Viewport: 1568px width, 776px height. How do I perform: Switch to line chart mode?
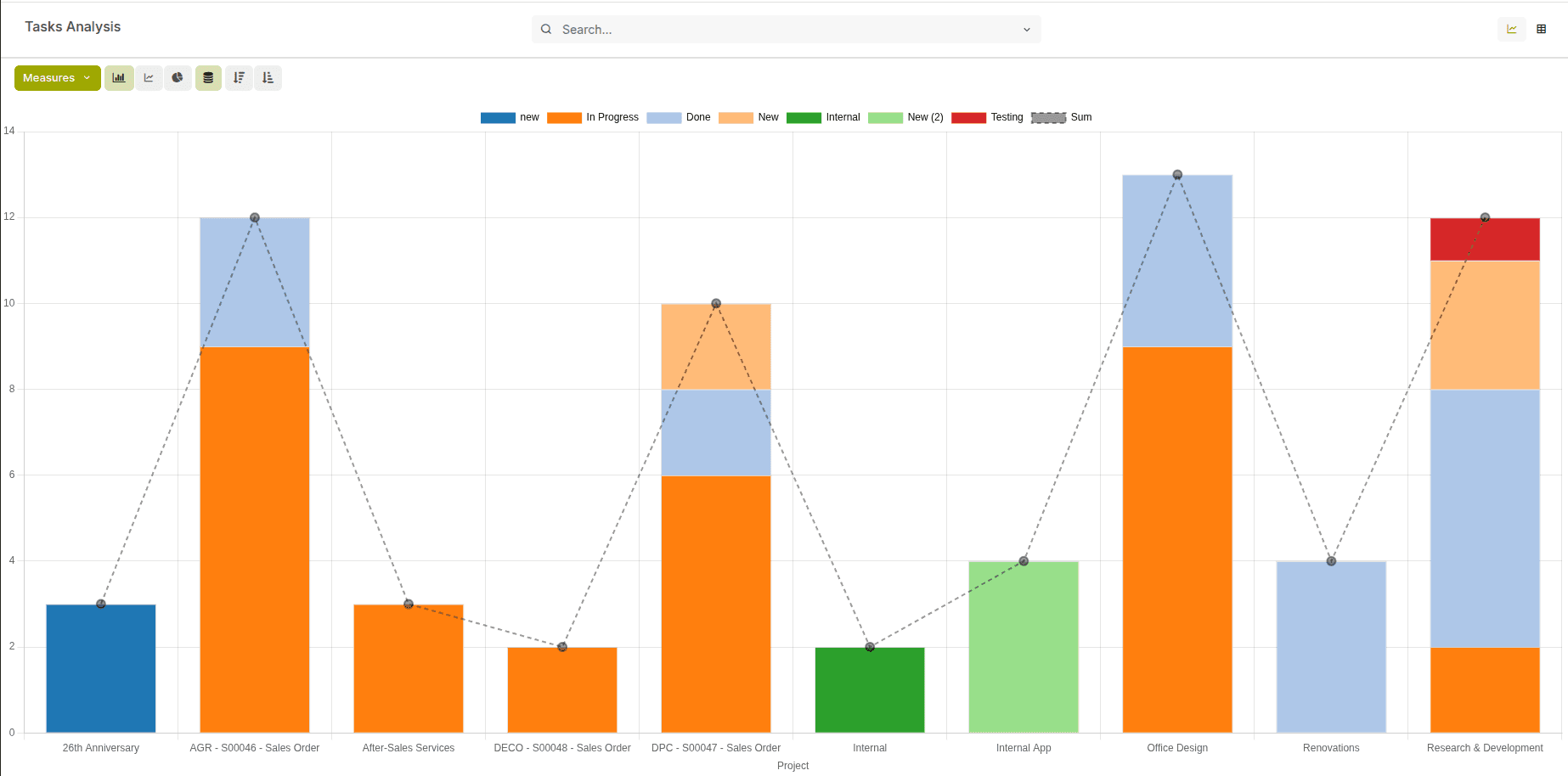click(x=149, y=77)
